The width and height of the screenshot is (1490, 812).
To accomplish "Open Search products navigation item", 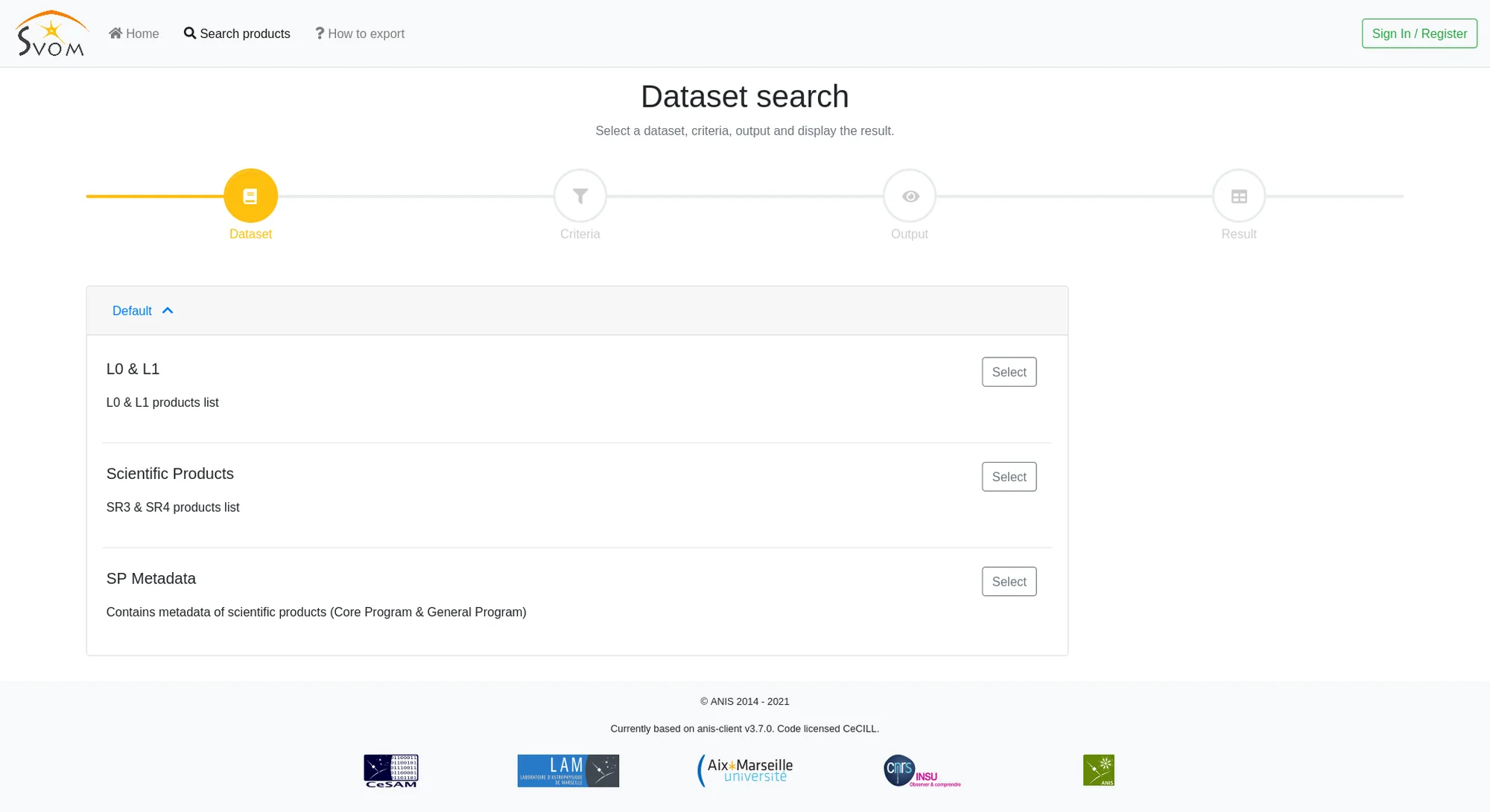I will 237,34.
